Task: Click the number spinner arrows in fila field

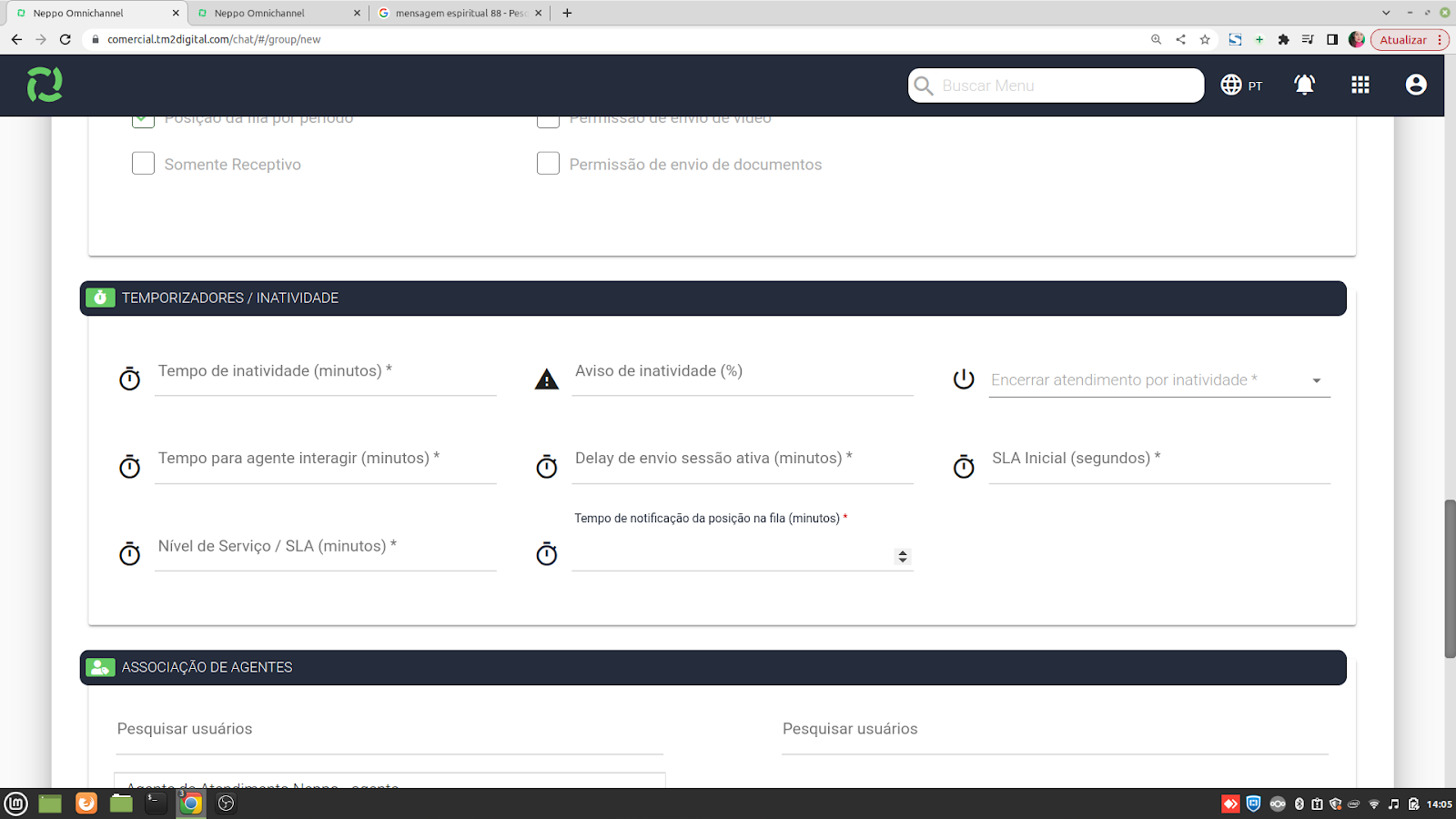Action: pos(902,556)
